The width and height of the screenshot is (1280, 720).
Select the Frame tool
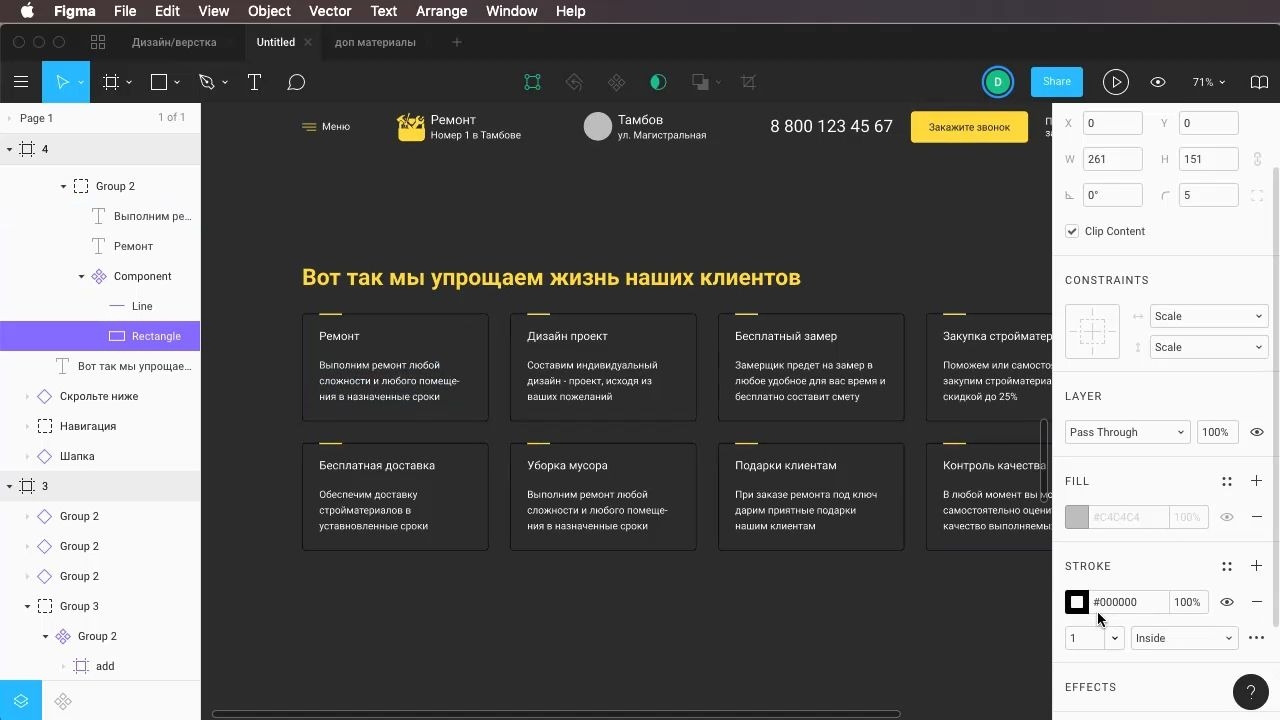(111, 82)
